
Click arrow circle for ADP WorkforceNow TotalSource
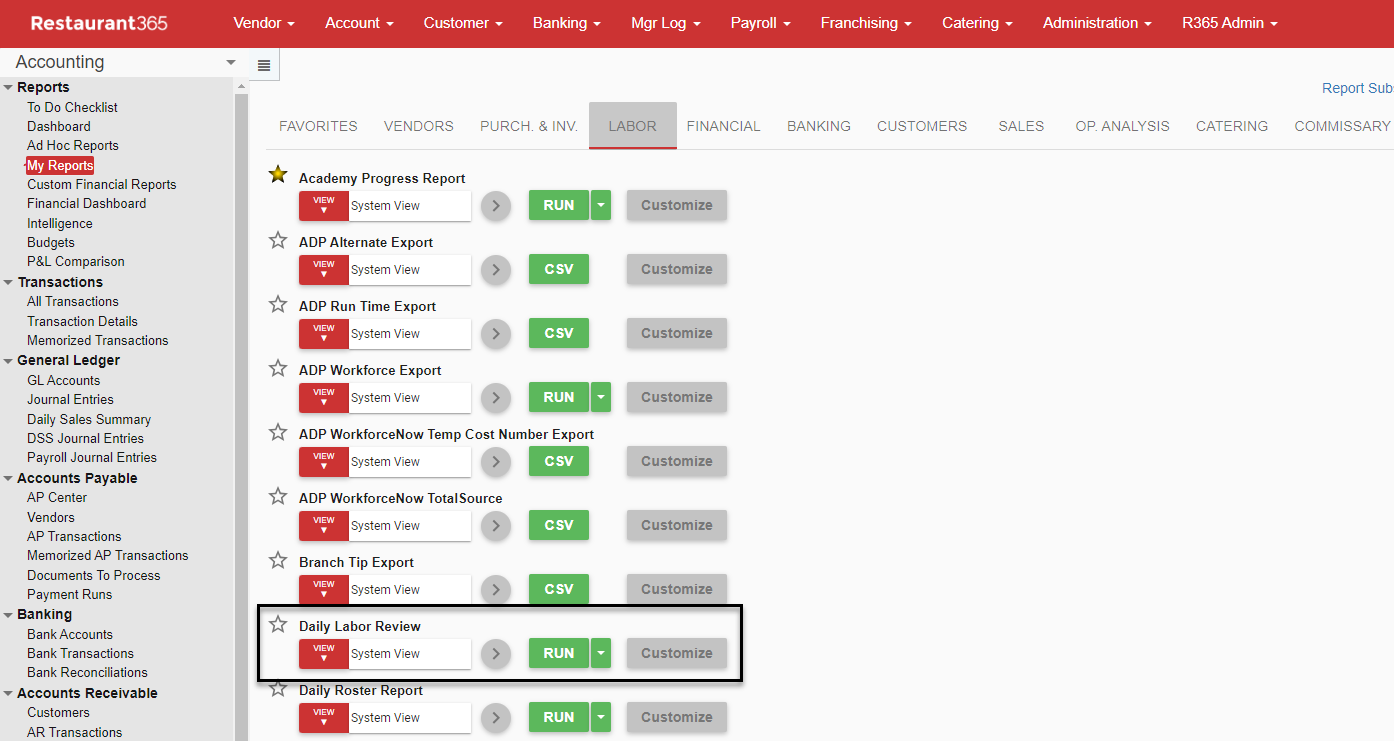[x=496, y=526]
